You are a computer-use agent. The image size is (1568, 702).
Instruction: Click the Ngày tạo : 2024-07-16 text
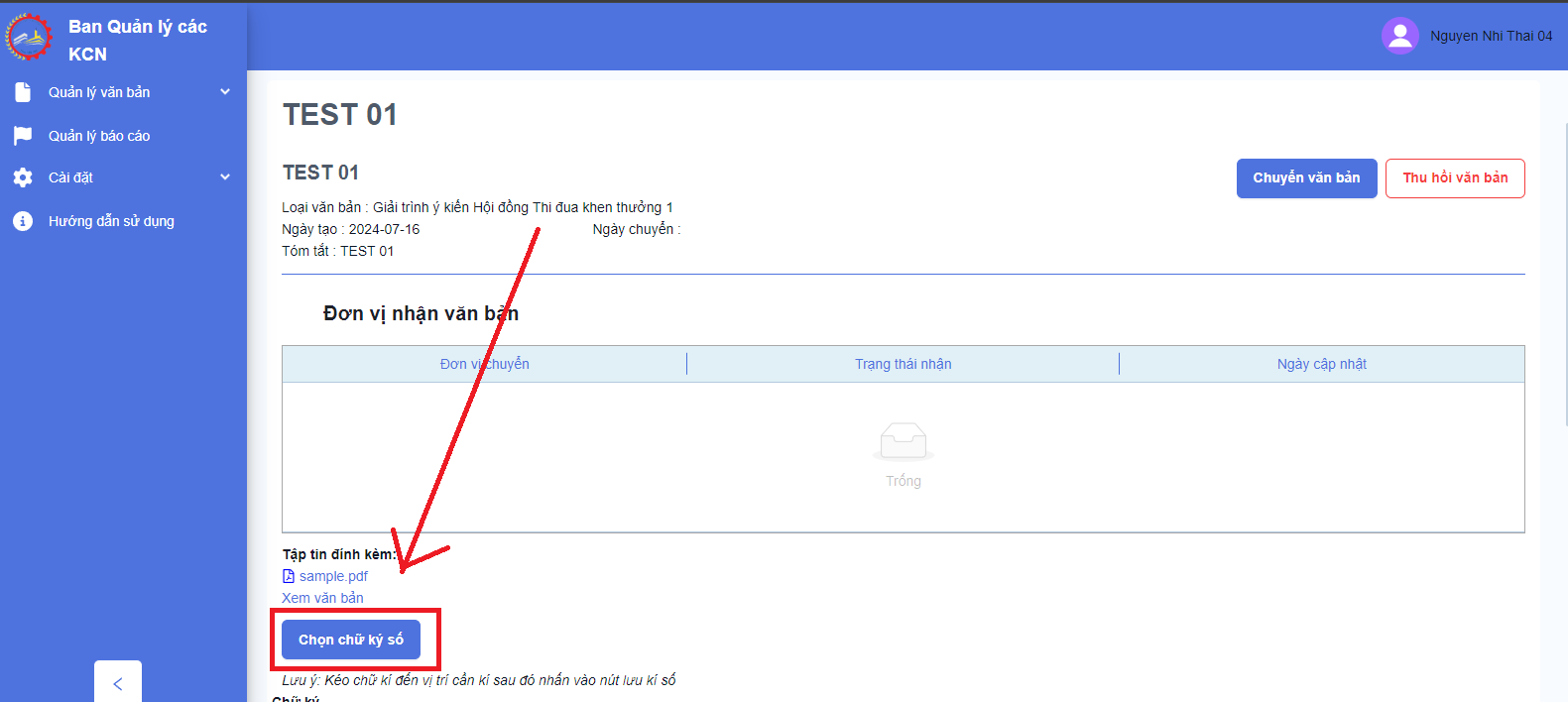(x=350, y=229)
